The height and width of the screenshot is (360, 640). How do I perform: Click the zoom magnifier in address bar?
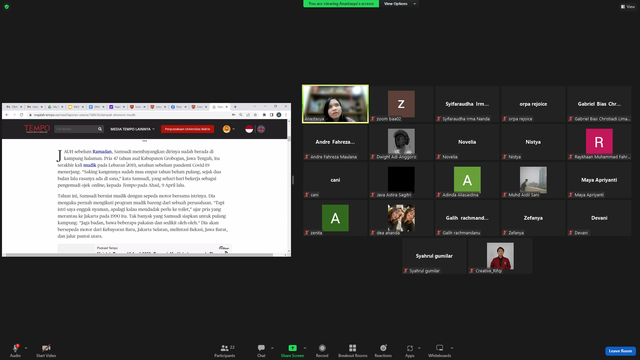(x=241, y=115)
